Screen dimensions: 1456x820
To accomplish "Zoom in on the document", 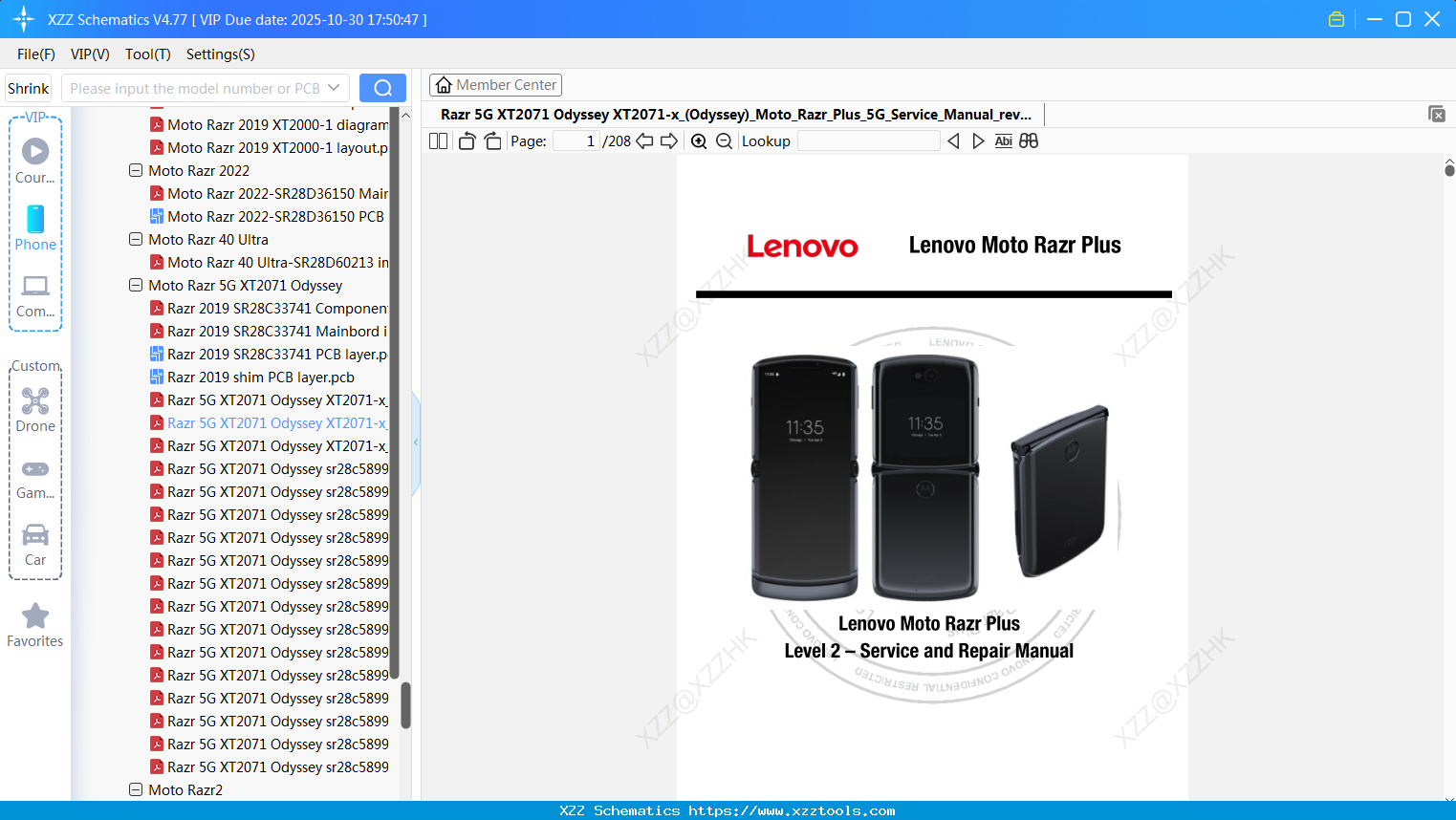I will click(x=699, y=141).
